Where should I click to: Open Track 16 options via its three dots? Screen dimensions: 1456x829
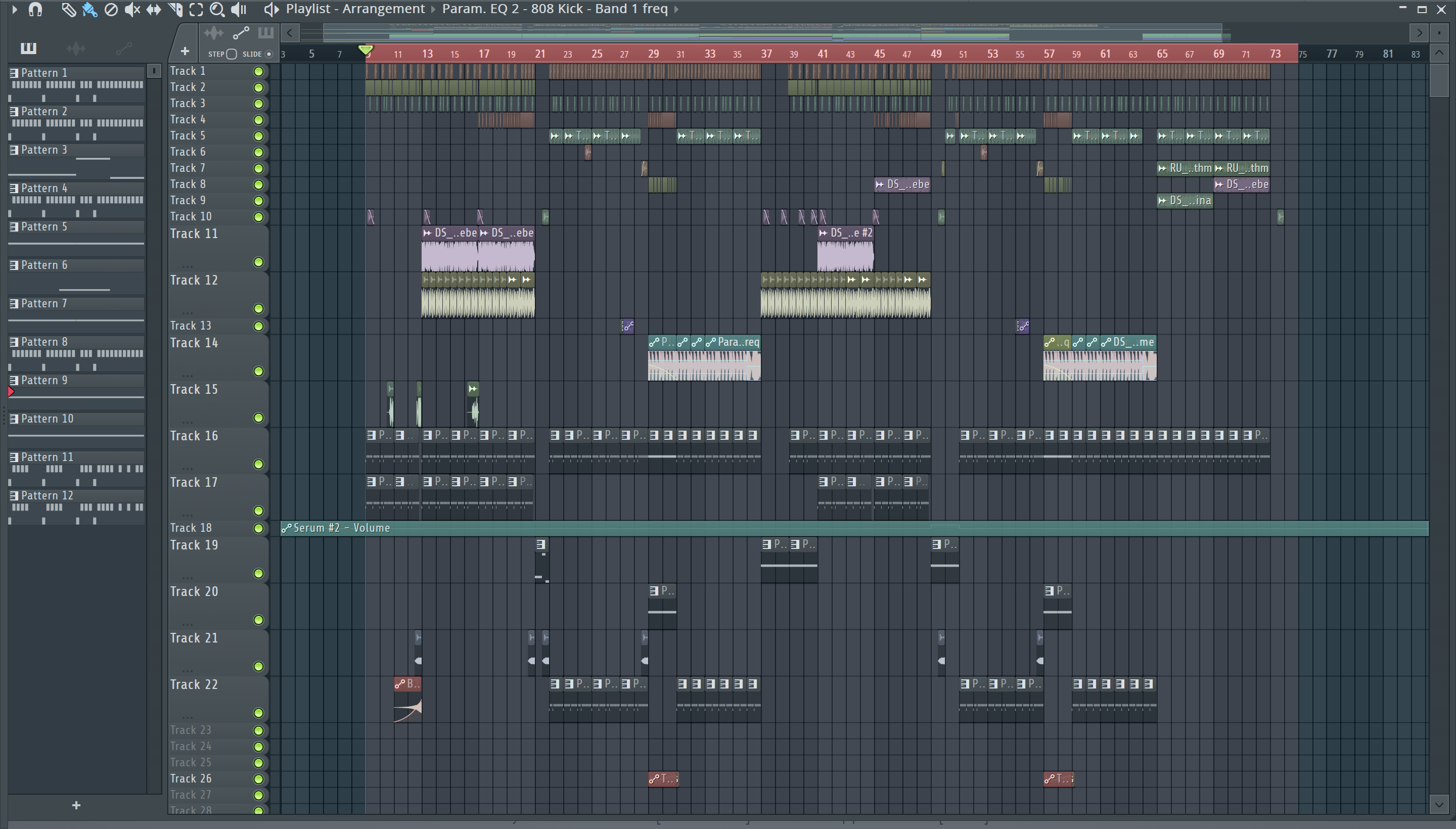(x=188, y=468)
